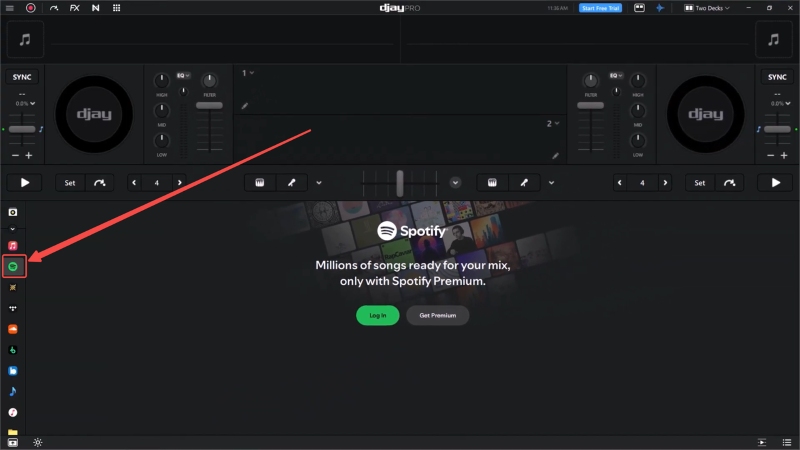Viewport: 800px width, 450px height.
Task: Click the right channel volume fader
Action: (x=590, y=106)
